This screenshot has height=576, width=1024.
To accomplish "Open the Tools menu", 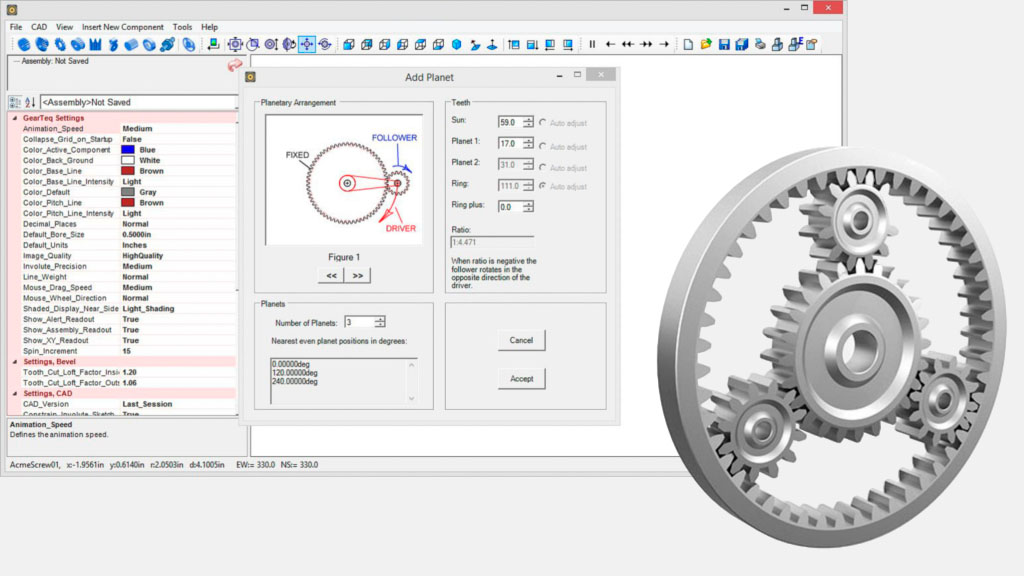I will (x=182, y=27).
